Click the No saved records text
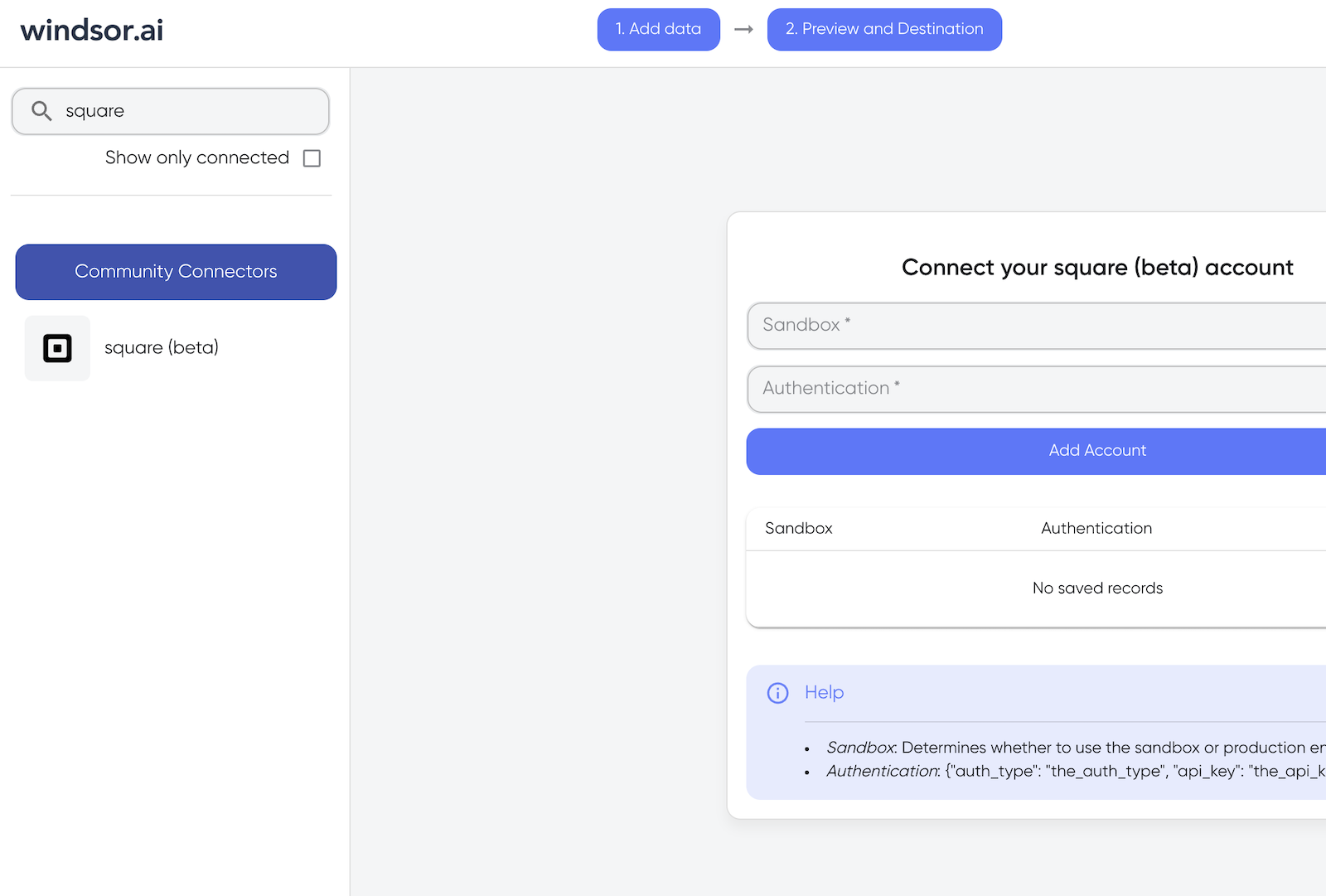 coord(1097,588)
